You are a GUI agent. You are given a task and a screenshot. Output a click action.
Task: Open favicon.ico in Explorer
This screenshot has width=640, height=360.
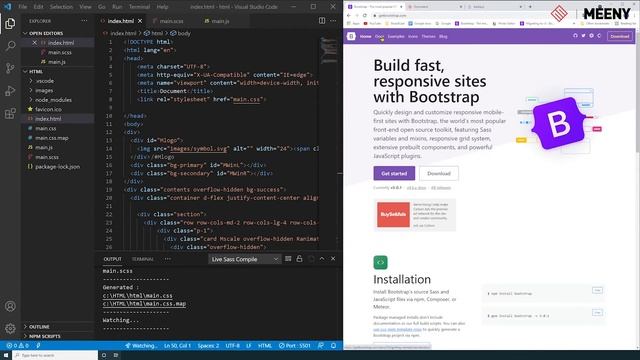(48, 109)
